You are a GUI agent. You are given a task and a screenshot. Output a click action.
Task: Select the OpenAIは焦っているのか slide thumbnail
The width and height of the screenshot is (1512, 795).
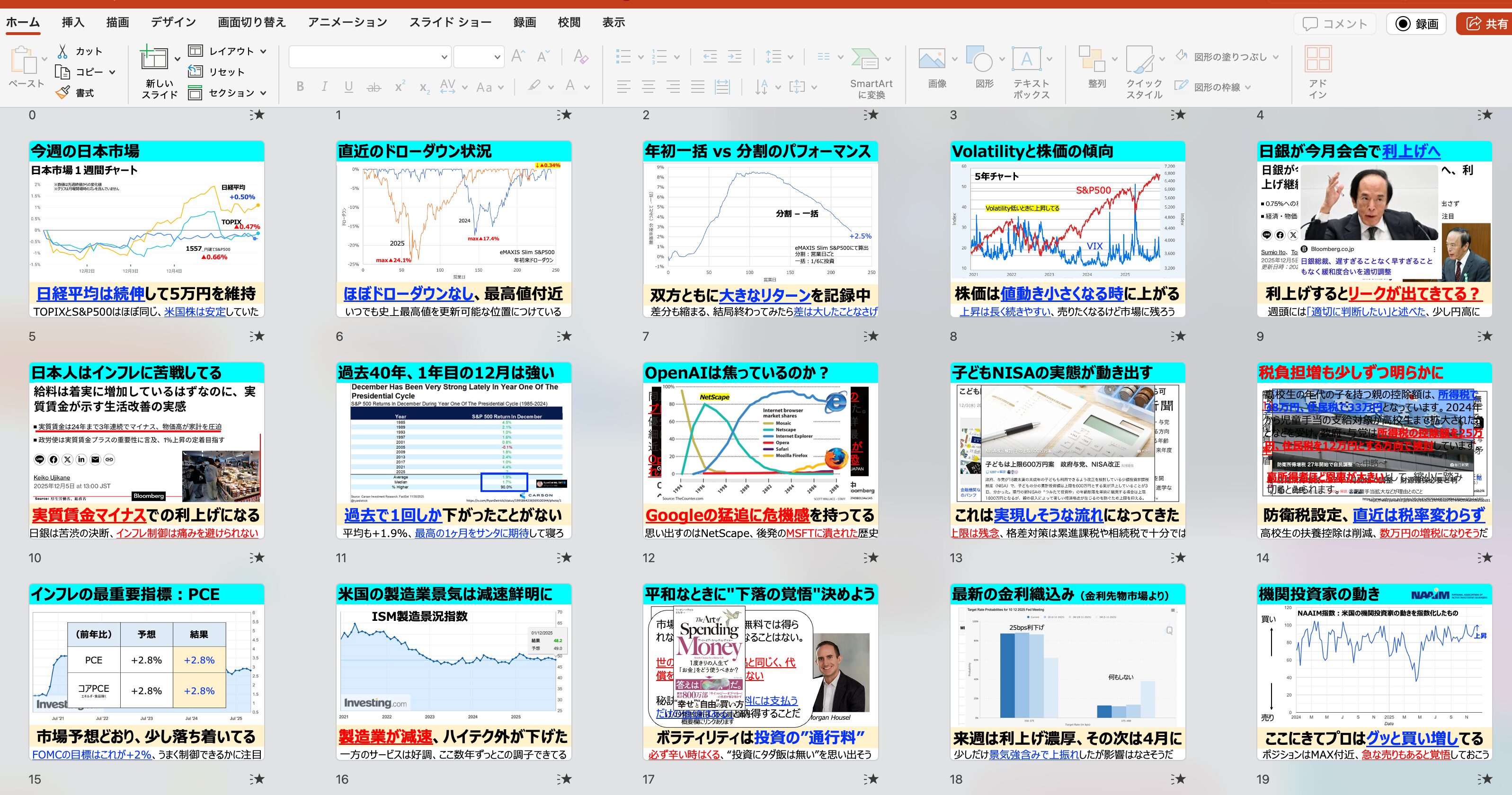click(760, 450)
